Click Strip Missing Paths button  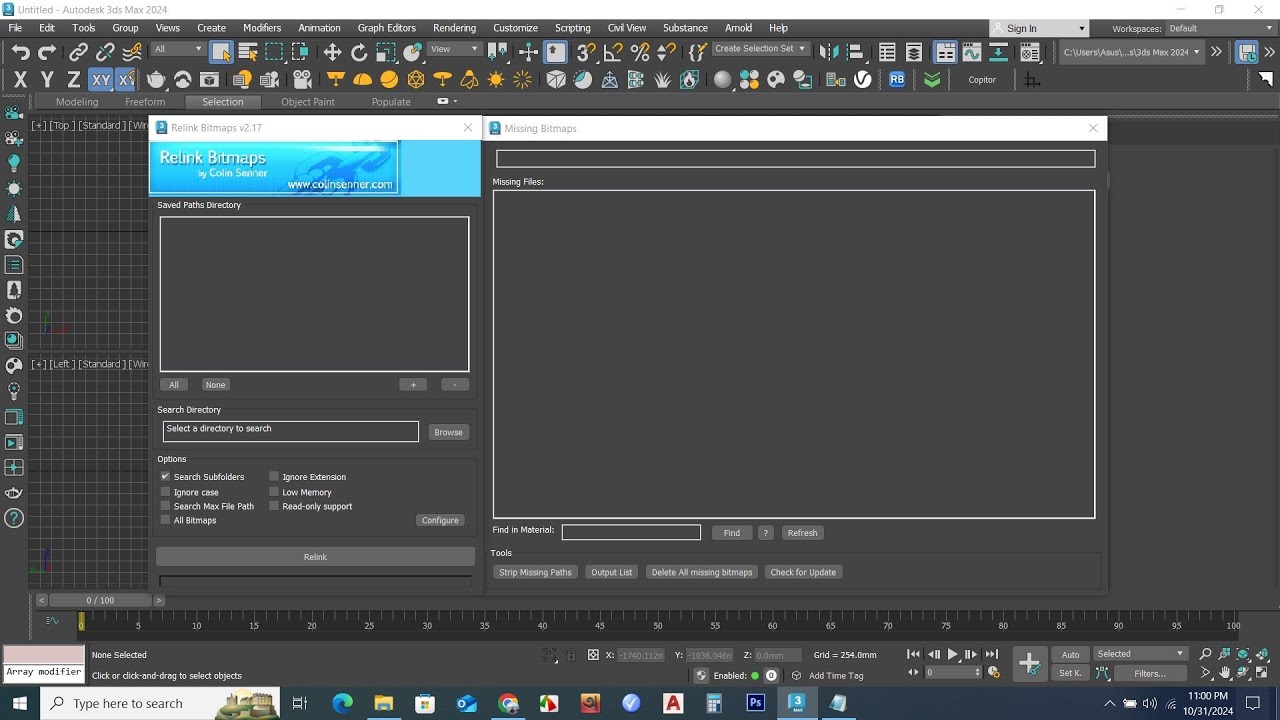(x=536, y=572)
